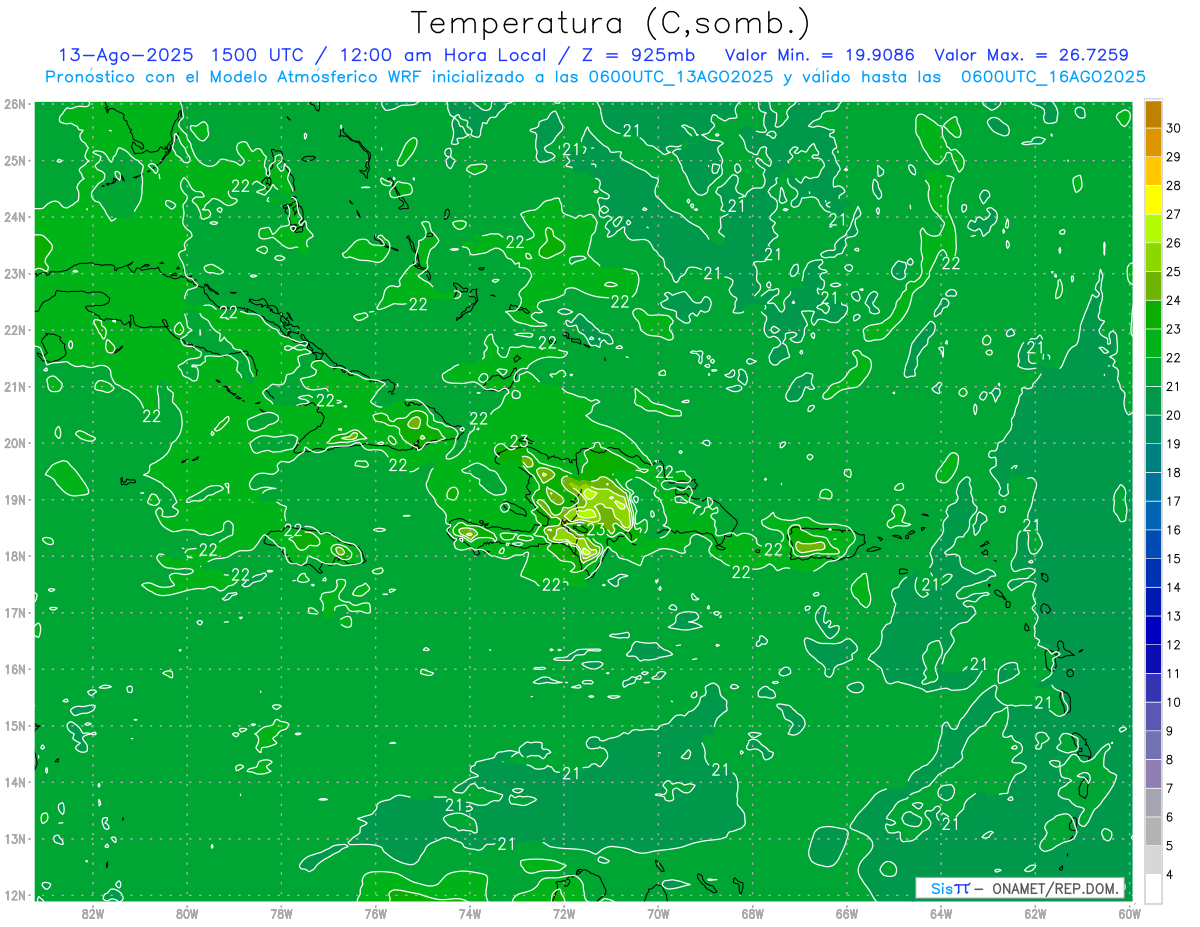
Task: Click the '12N' latitude label
Action: click(x=15, y=896)
